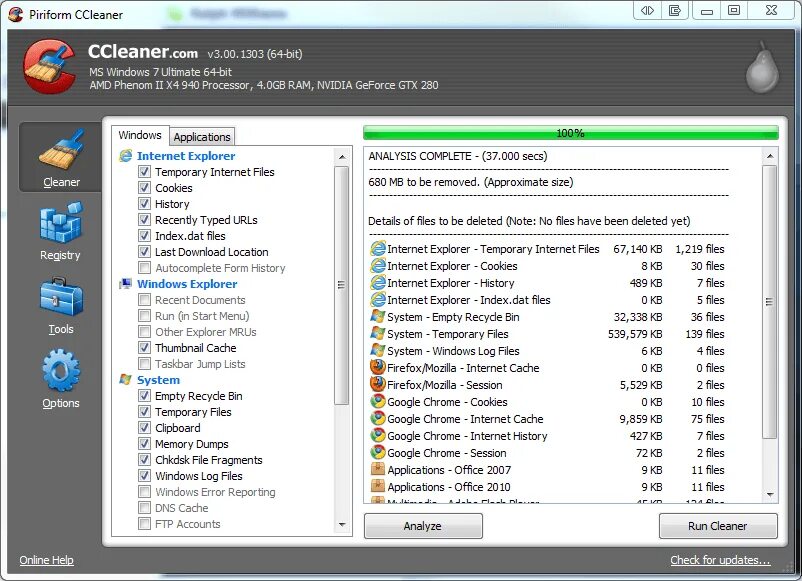Screen dimensions: 802x581
Task: Click the Run Cleaner button
Action: pos(718,526)
